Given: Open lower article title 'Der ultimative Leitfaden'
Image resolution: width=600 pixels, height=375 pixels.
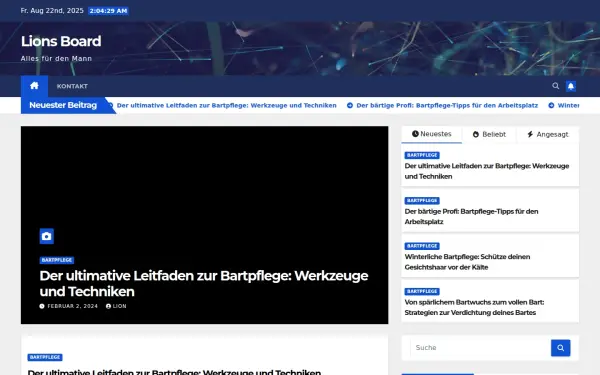Looking at the screenshot, I should click(174, 372).
